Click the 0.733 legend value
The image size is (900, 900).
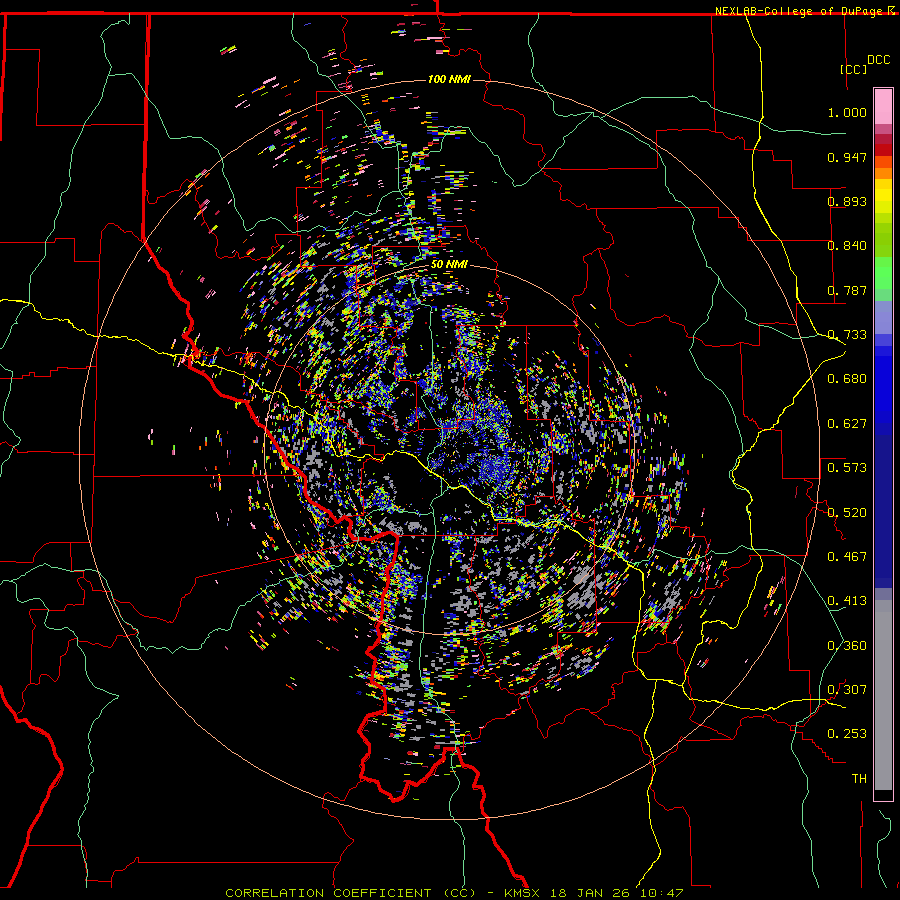click(x=847, y=335)
